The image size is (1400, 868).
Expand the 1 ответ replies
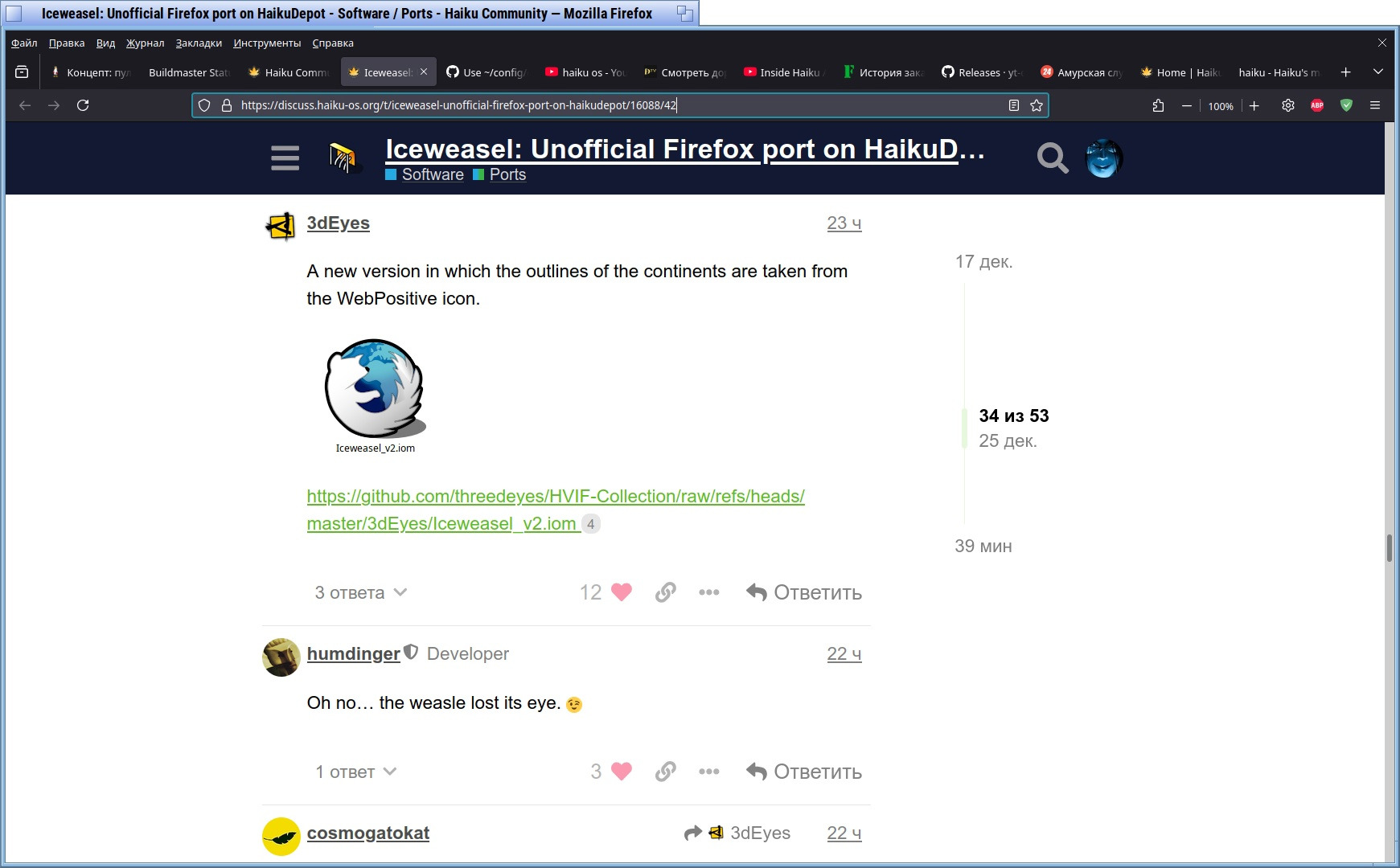[356, 772]
